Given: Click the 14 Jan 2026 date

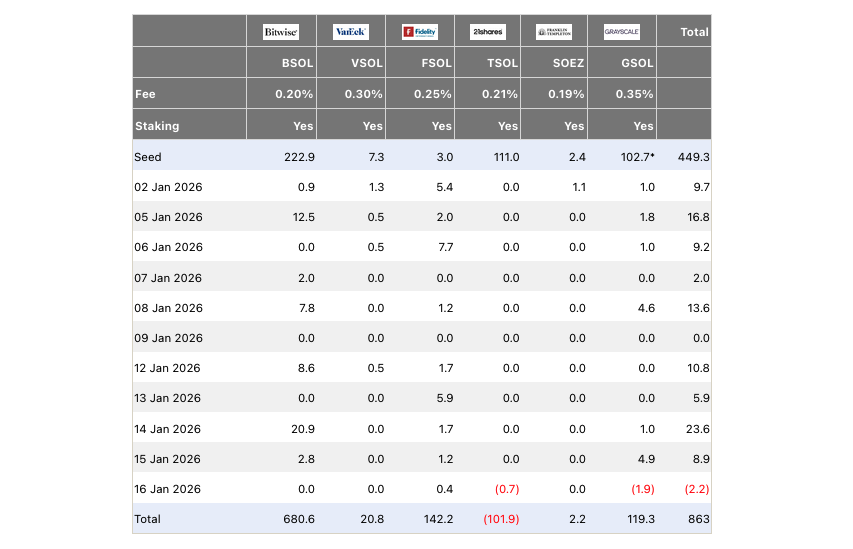Looking at the screenshot, I should pos(168,429).
